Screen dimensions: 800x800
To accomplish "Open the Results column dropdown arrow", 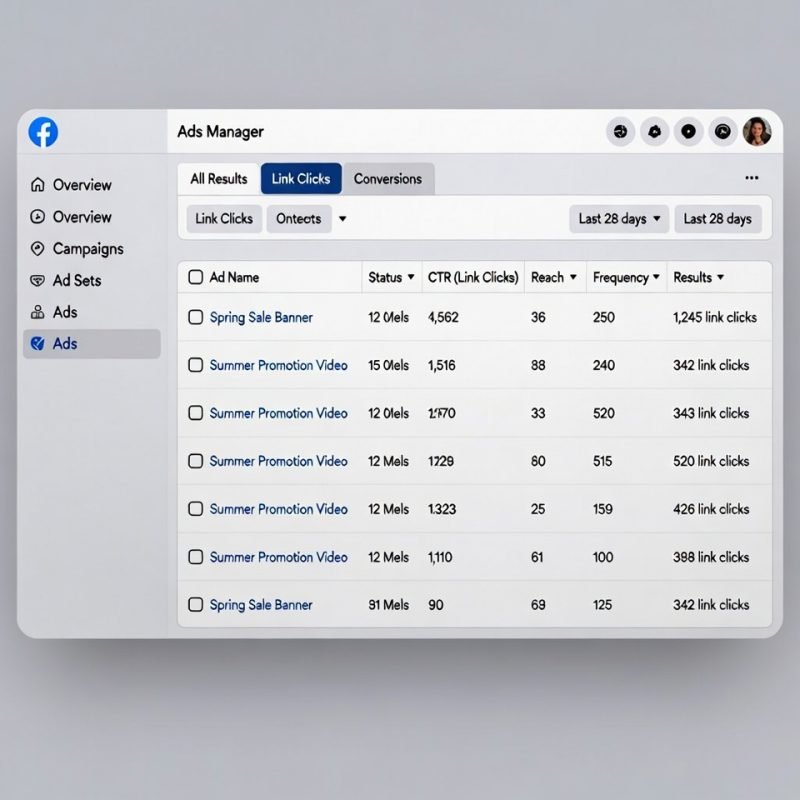I will pyautogui.click(x=720, y=277).
